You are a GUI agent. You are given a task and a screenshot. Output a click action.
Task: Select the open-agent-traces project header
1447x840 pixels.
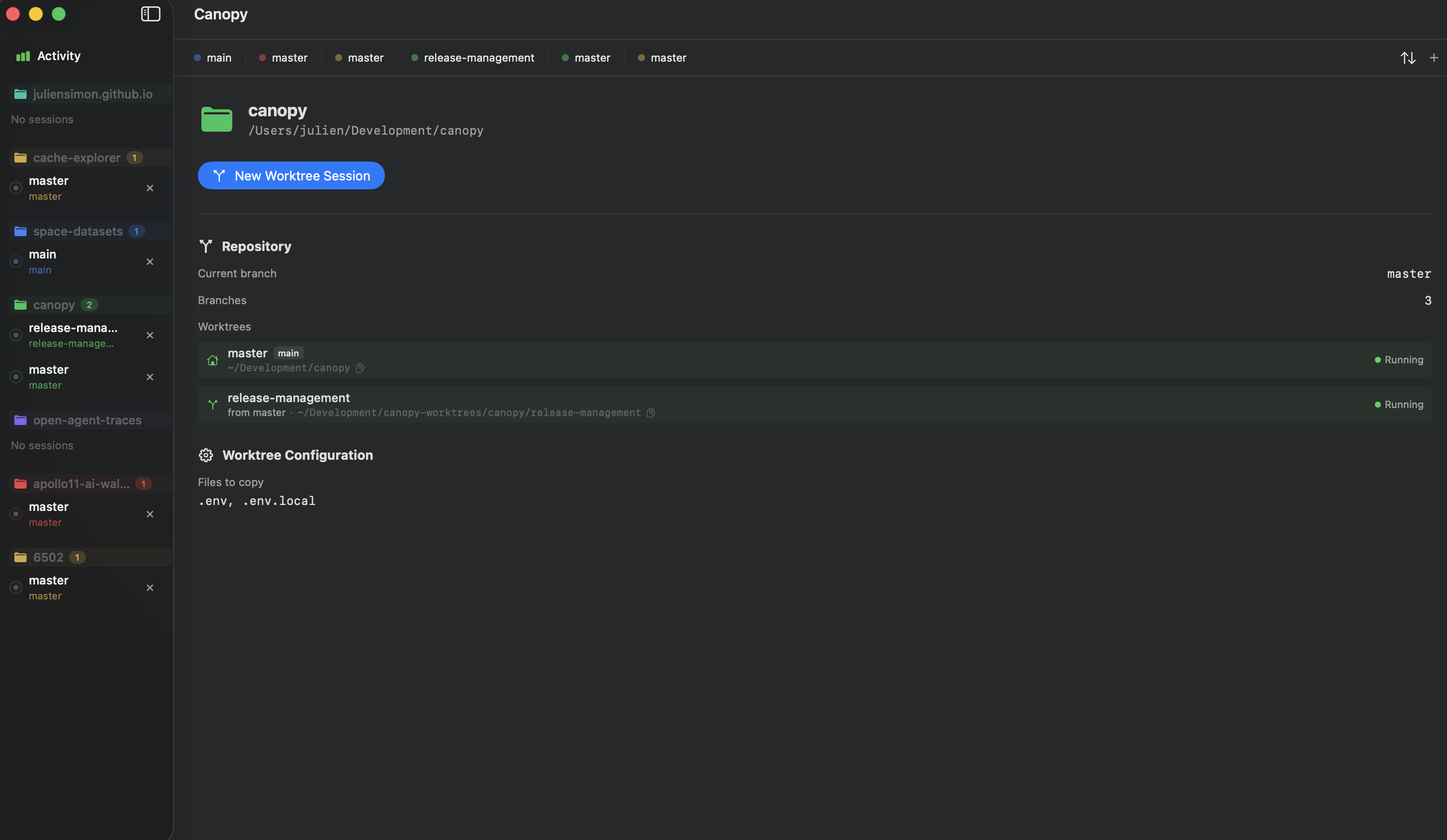click(90, 420)
